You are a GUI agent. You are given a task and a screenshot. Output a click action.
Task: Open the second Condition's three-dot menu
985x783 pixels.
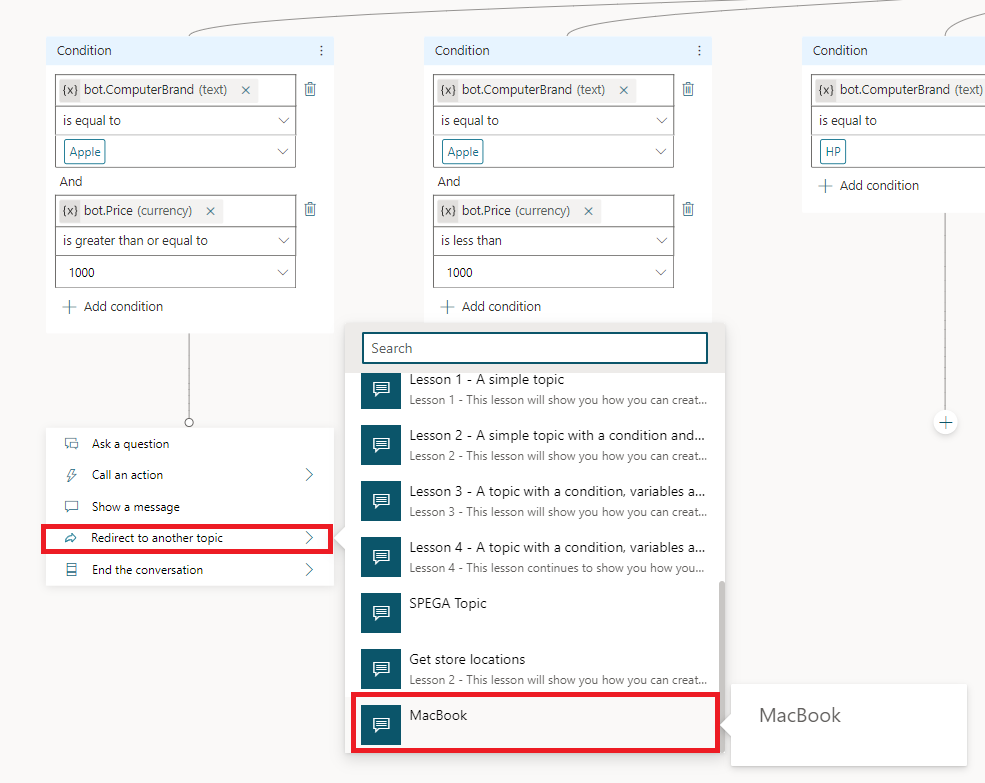tap(699, 51)
